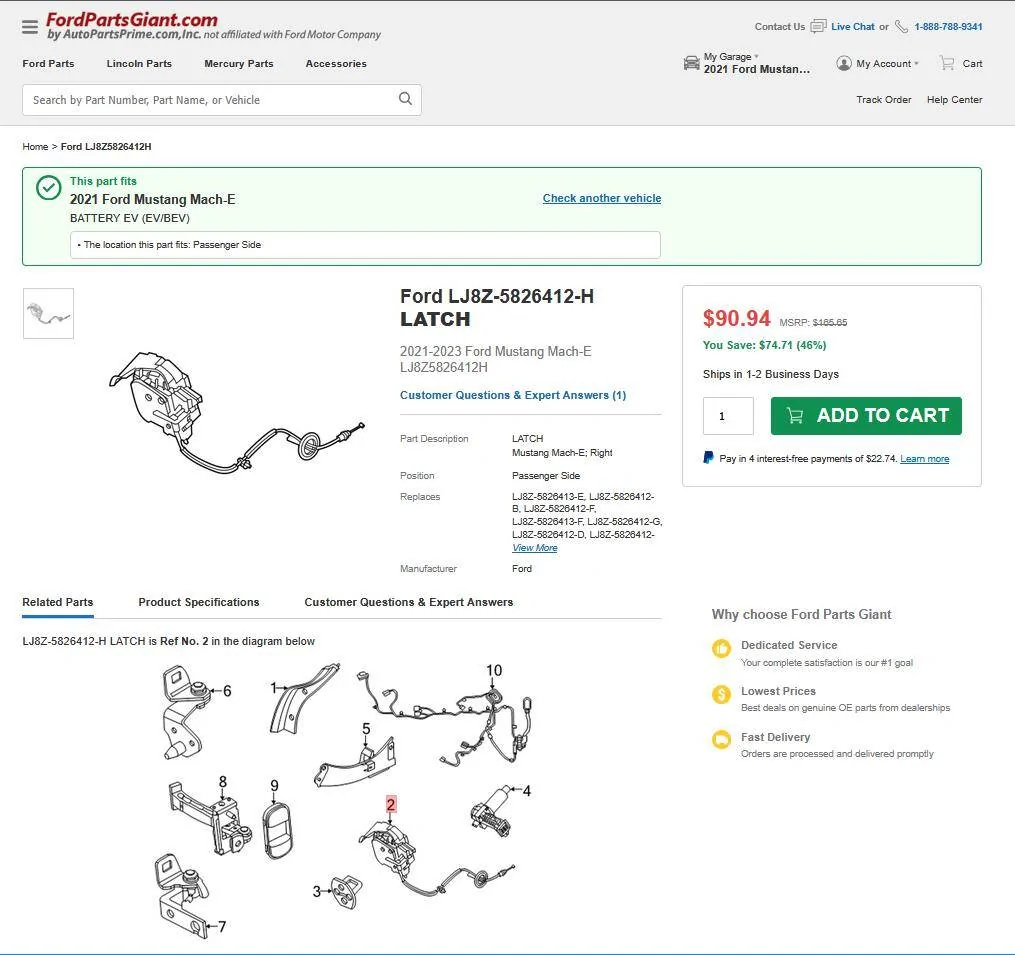1015x955 pixels.
Task: Click the My Garage car icon
Action: (691, 63)
